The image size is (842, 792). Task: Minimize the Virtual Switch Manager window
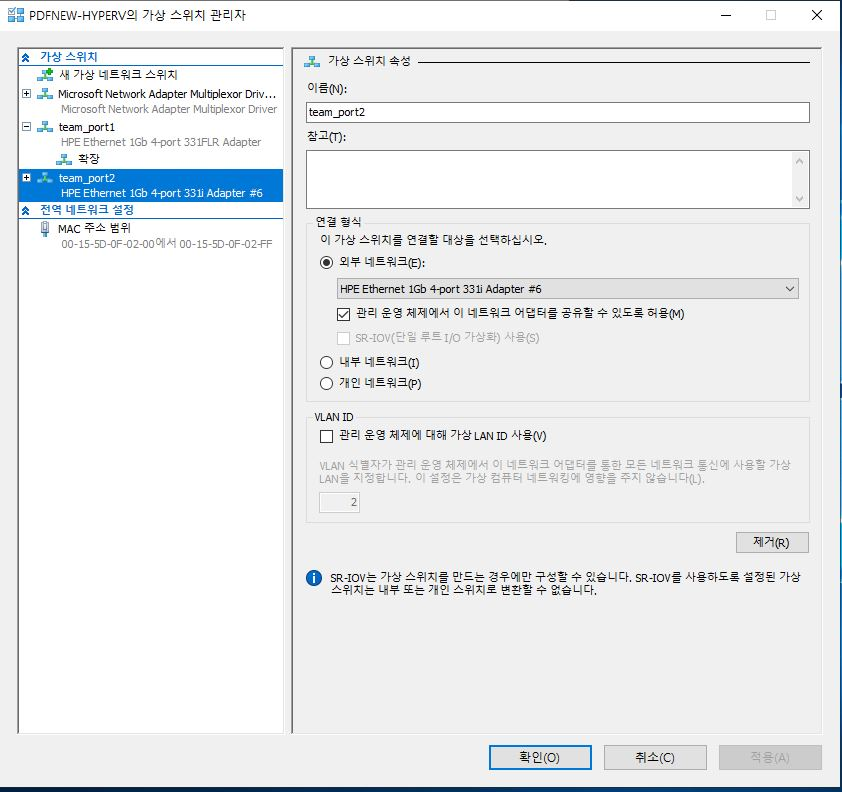(726, 15)
